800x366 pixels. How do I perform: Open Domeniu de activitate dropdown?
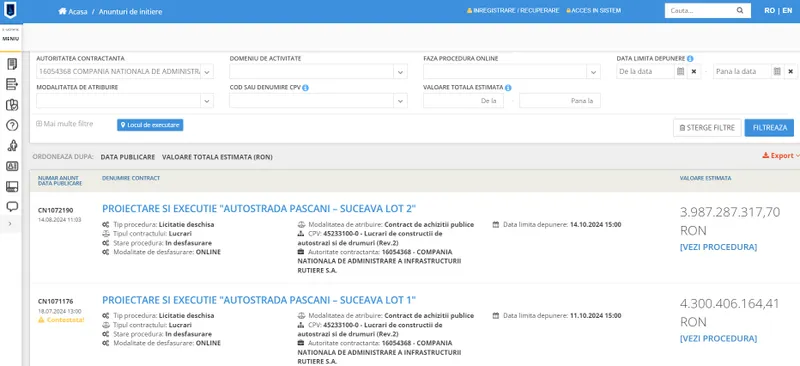(x=401, y=72)
